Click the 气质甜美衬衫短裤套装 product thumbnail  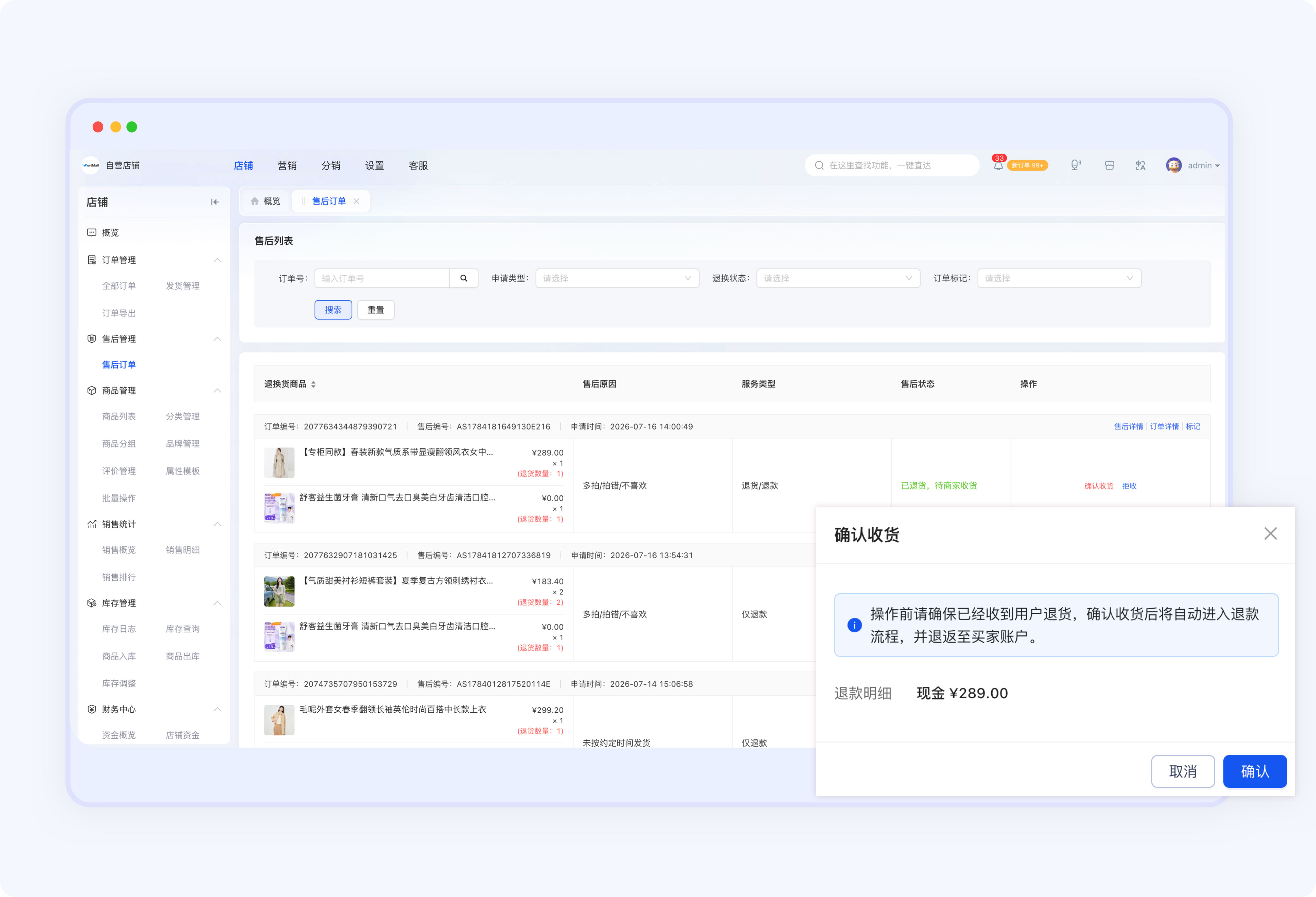coord(279,591)
